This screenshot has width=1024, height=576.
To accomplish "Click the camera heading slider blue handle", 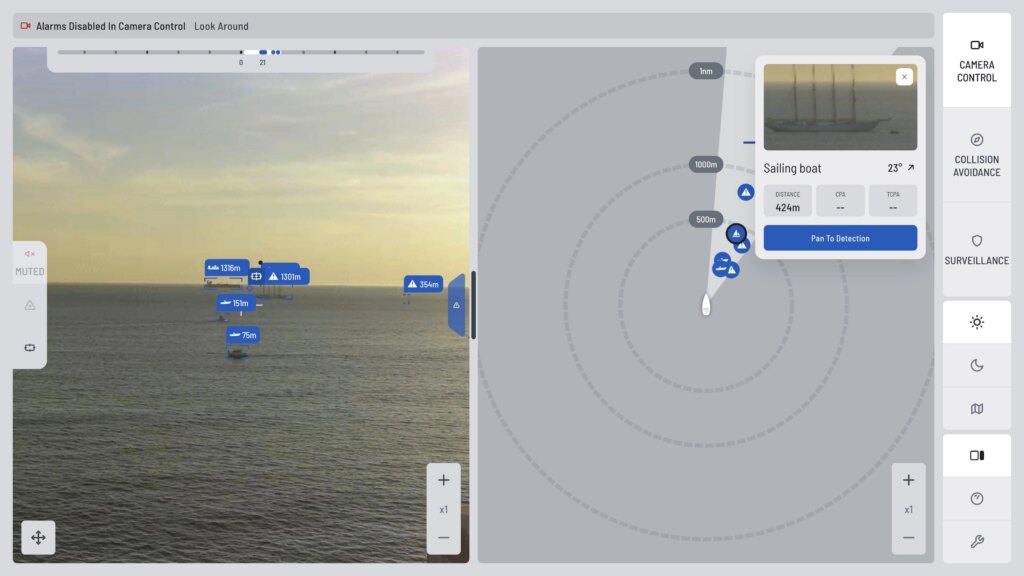I will (x=263, y=52).
